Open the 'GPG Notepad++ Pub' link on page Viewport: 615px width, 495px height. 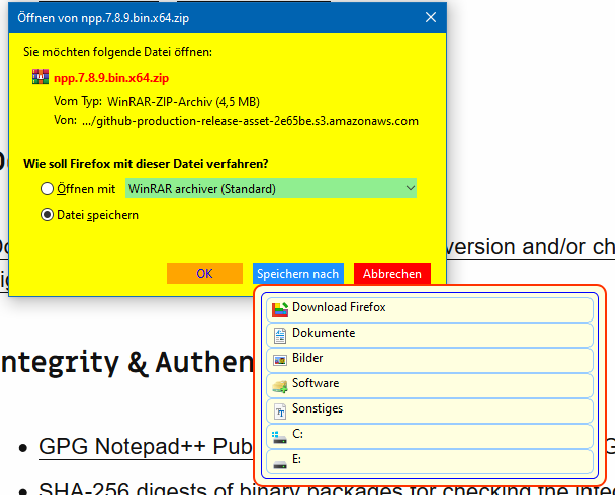(x=146, y=446)
